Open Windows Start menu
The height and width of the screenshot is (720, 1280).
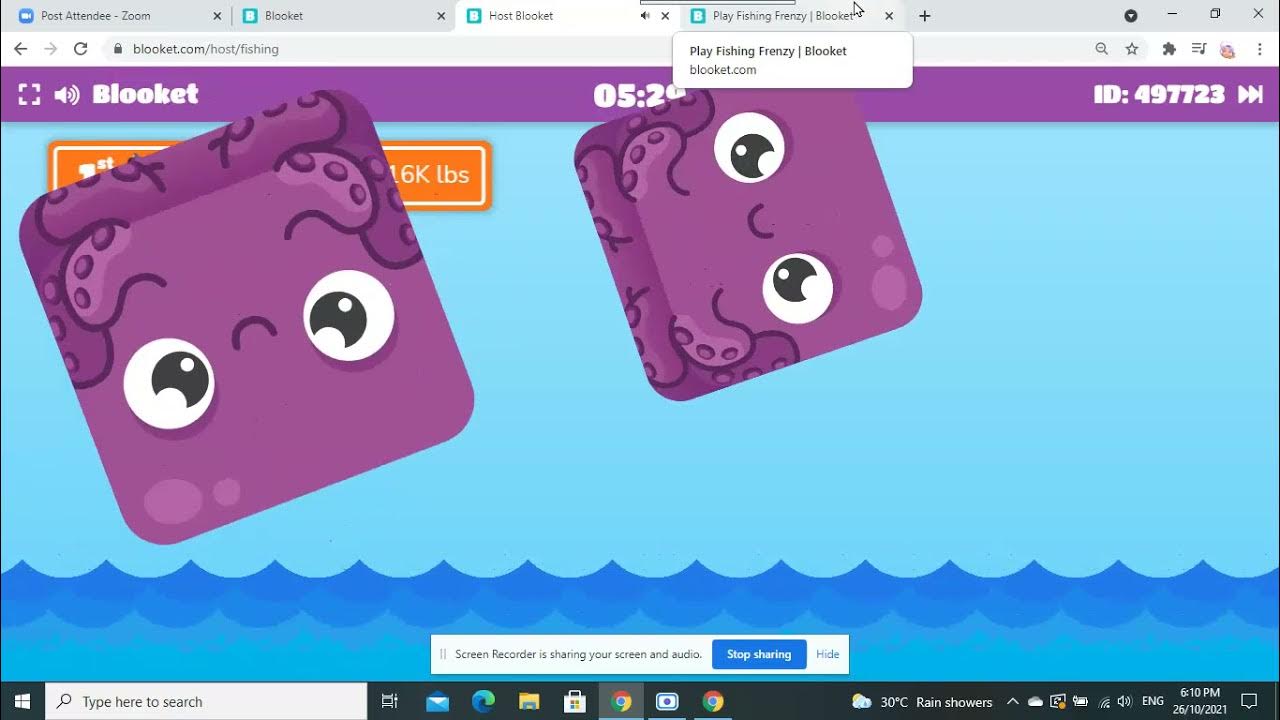22,701
